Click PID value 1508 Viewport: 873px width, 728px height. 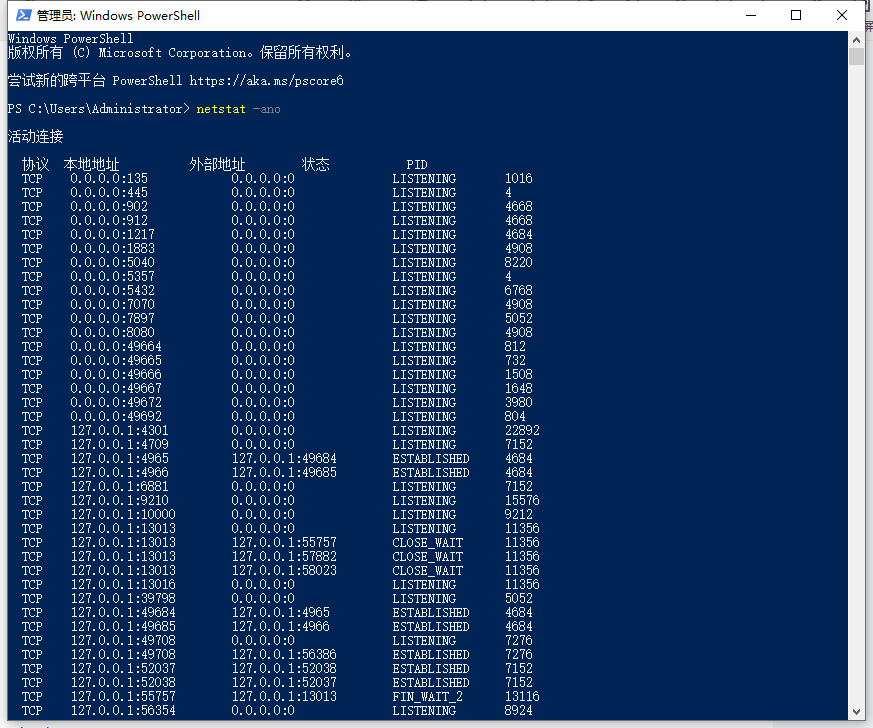click(518, 375)
